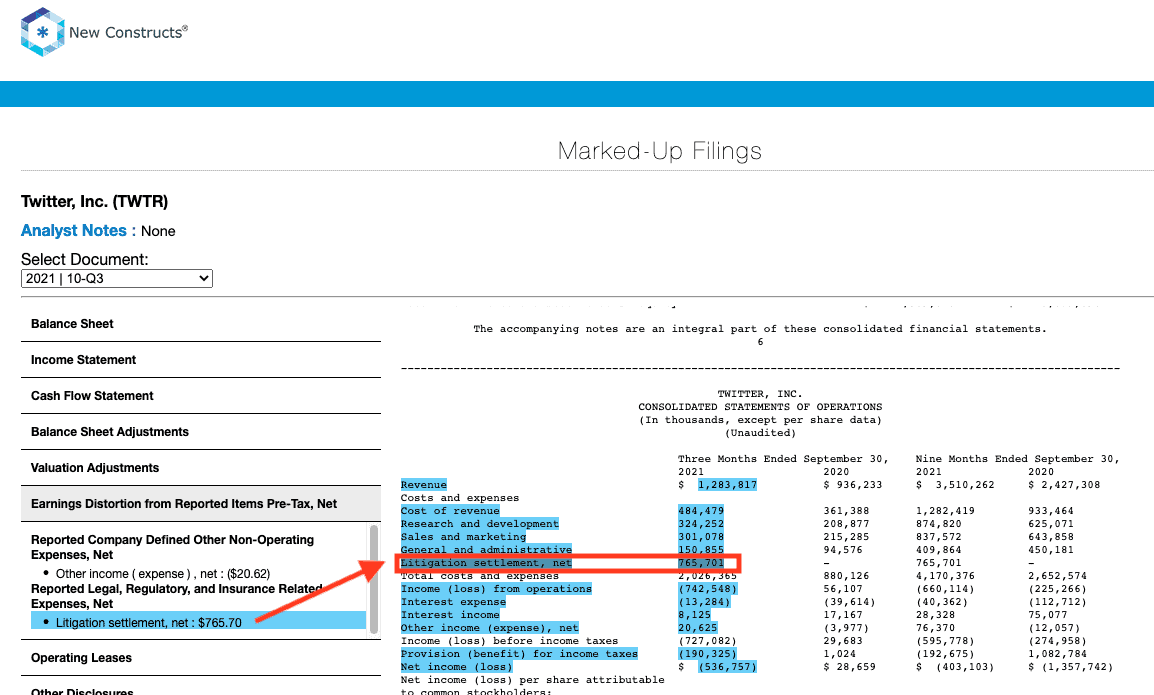1154x695 pixels.
Task: Collapse Earnings Distortion from Reported Items section
Action: click(201, 504)
